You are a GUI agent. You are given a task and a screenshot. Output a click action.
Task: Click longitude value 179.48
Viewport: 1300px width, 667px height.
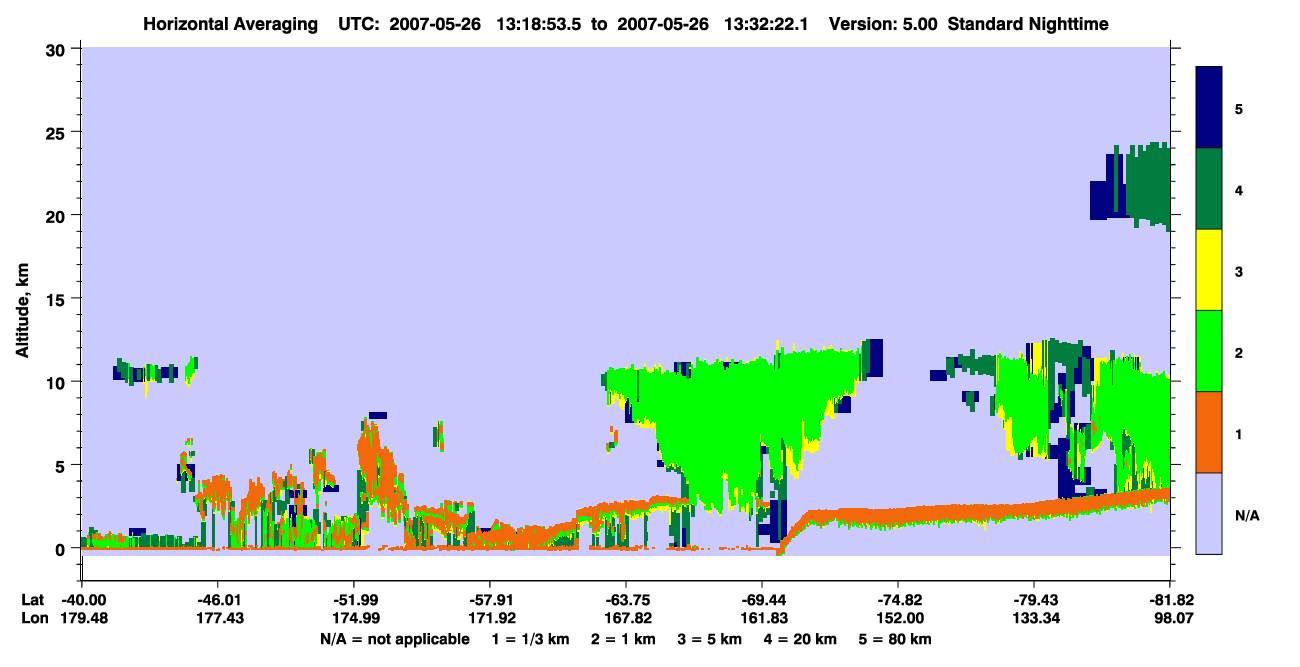point(82,619)
